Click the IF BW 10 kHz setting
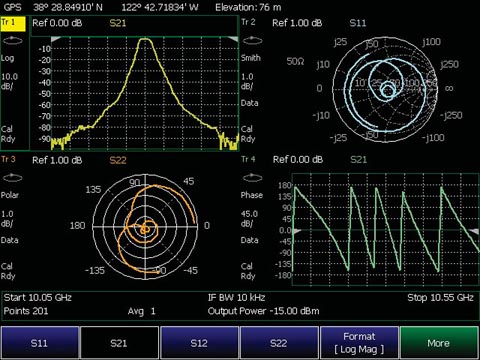This screenshot has width=480, height=360. pos(236,297)
